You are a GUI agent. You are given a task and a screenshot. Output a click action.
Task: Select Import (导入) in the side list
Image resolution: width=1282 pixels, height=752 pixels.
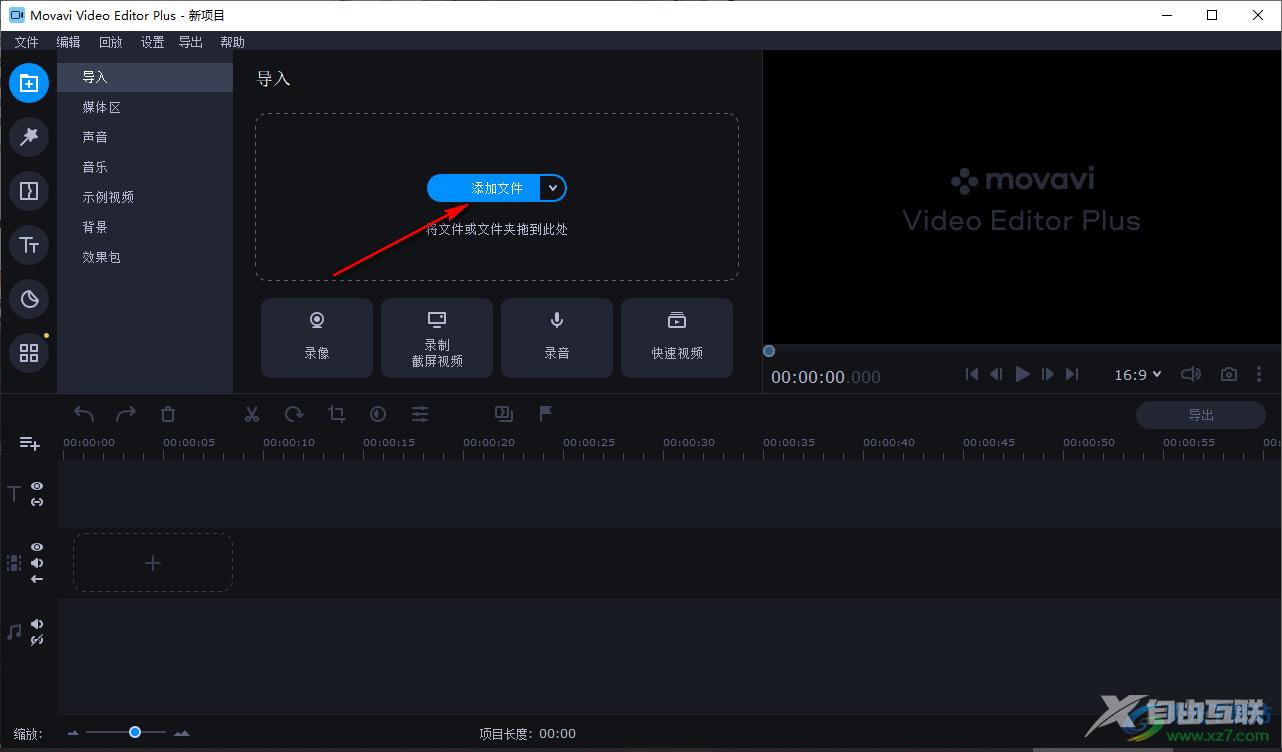pos(145,77)
